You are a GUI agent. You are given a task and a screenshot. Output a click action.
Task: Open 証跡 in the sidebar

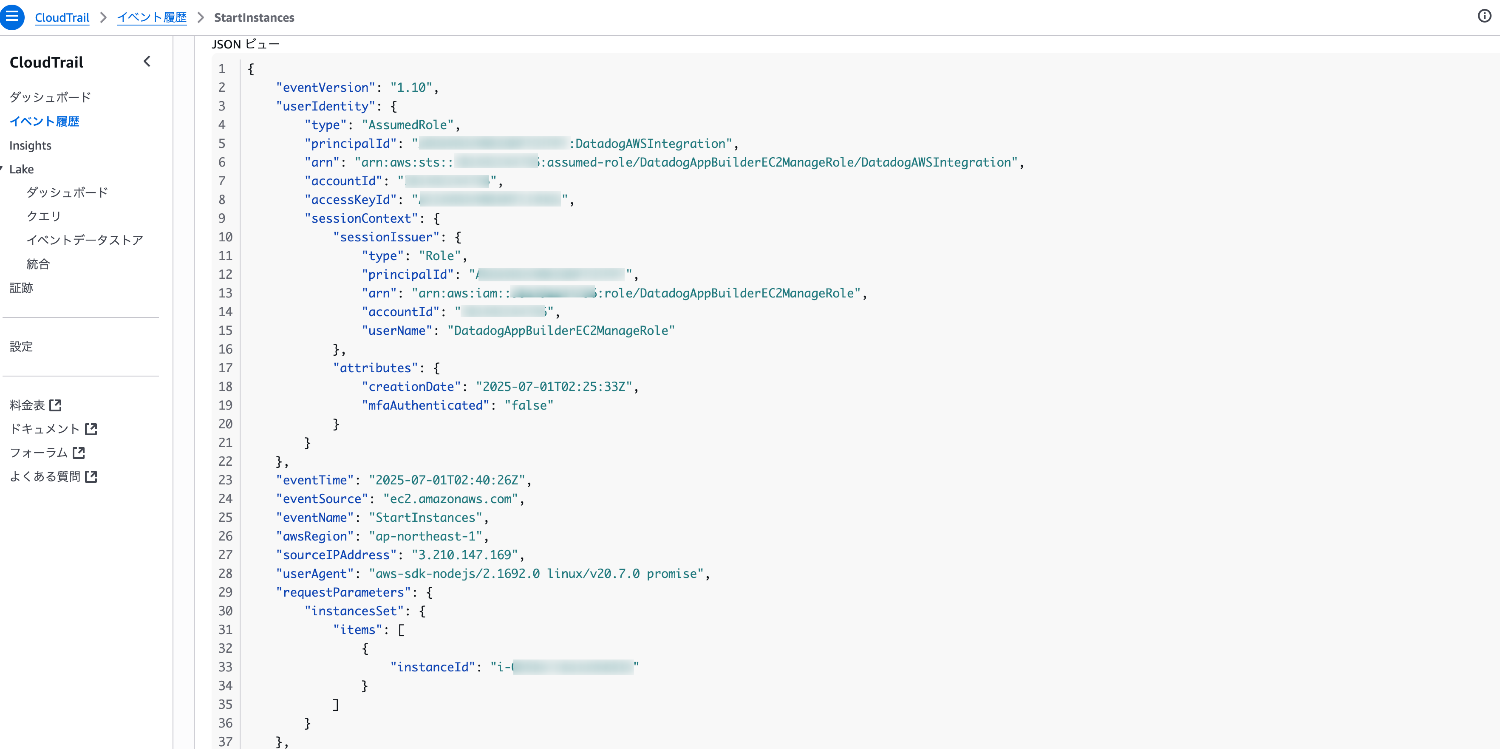[x=21, y=288]
